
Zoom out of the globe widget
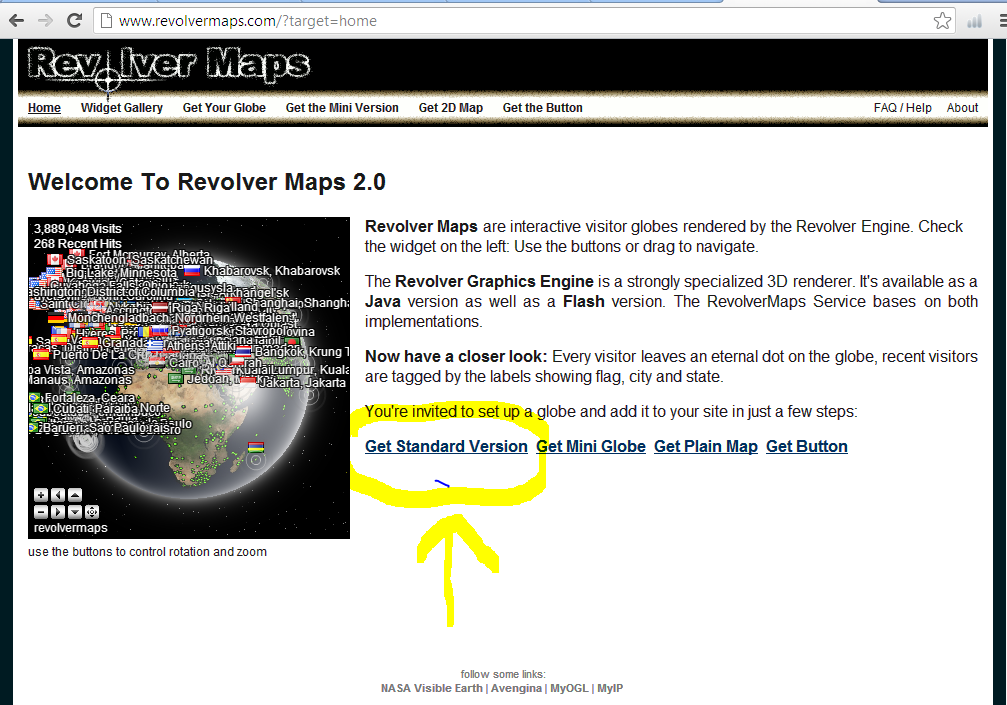[41, 512]
